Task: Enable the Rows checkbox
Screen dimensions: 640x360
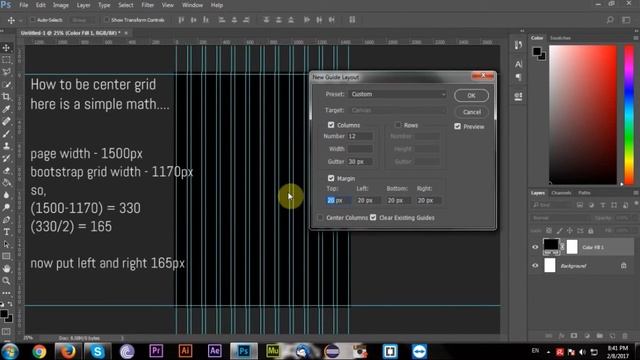Action: click(398, 125)
